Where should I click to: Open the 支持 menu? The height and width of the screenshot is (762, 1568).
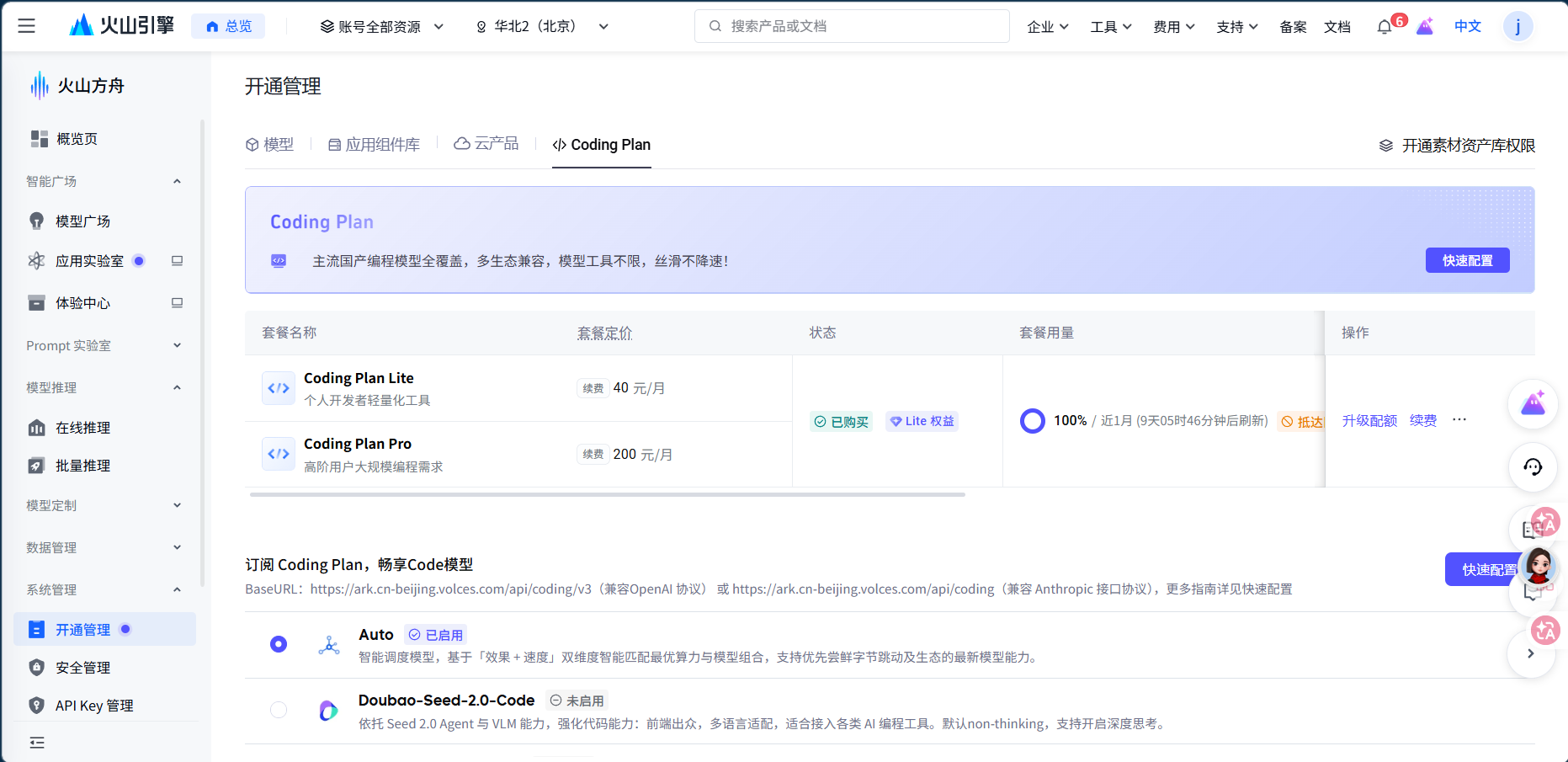pyautogui.click(x=1237, y=27)
